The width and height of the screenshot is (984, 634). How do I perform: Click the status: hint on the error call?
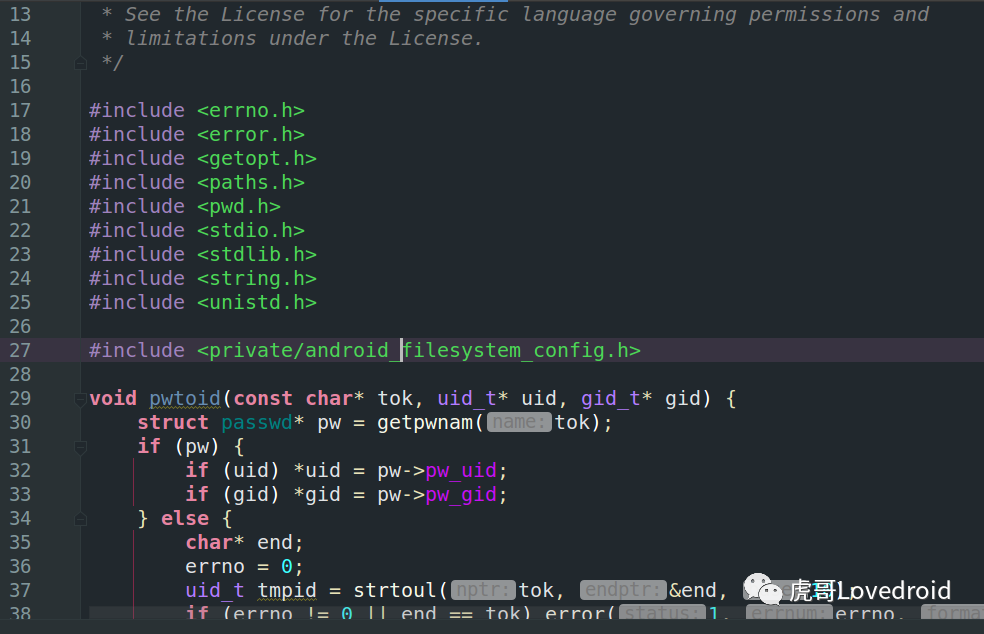662,614
